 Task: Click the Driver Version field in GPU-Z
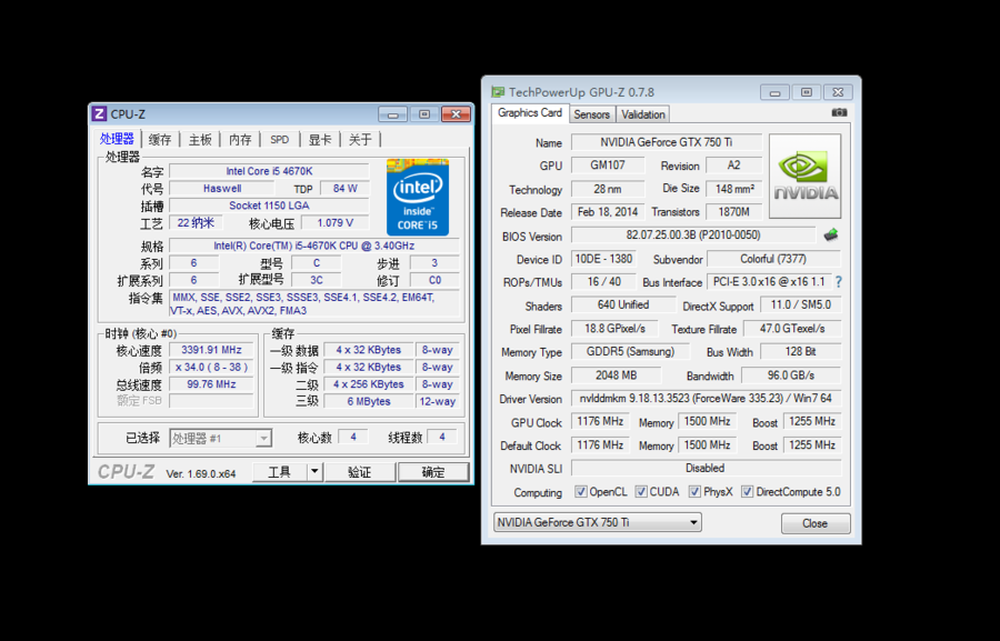coord(706,398)
